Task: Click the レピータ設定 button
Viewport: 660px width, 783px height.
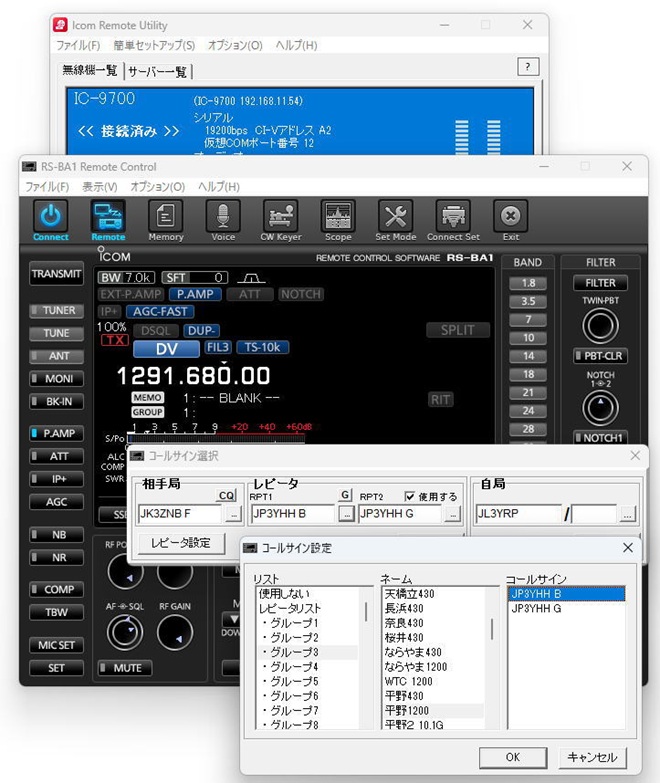Action: pos(181,543)
